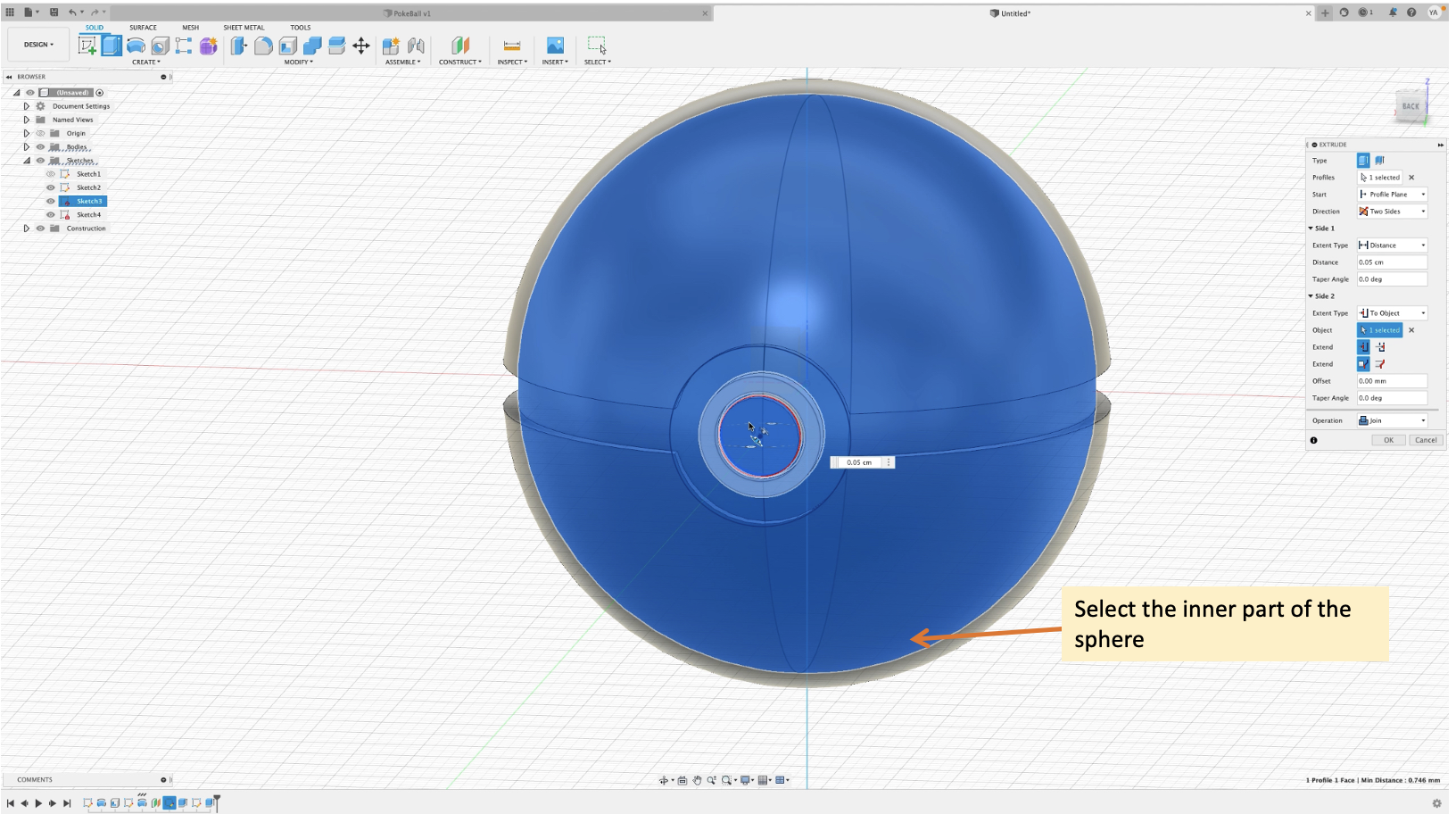Open the Start Profile Plane dropdown
The height and width of the screenshot is (814, 1456).
pyautogui.click(x=1392, y=195)
